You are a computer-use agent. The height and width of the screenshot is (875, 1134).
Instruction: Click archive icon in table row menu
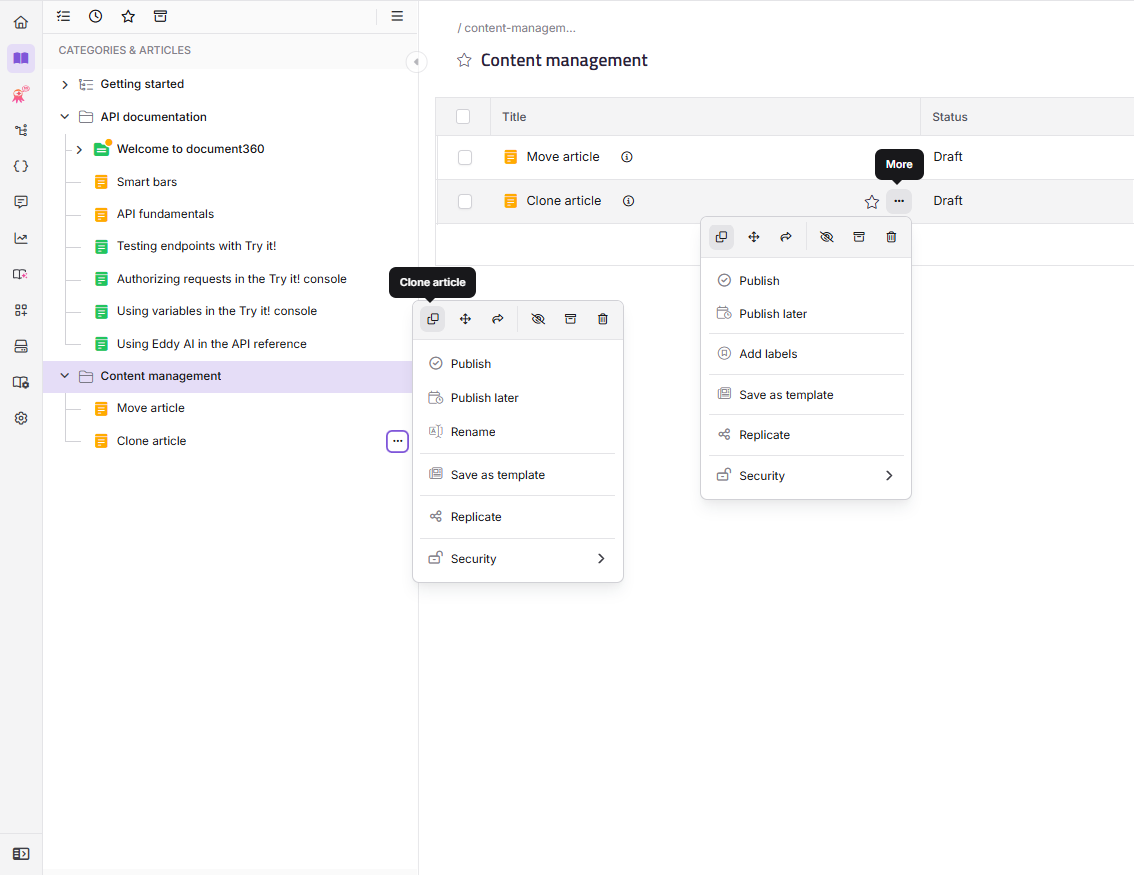pyautogui.click(x=858, y=237)
